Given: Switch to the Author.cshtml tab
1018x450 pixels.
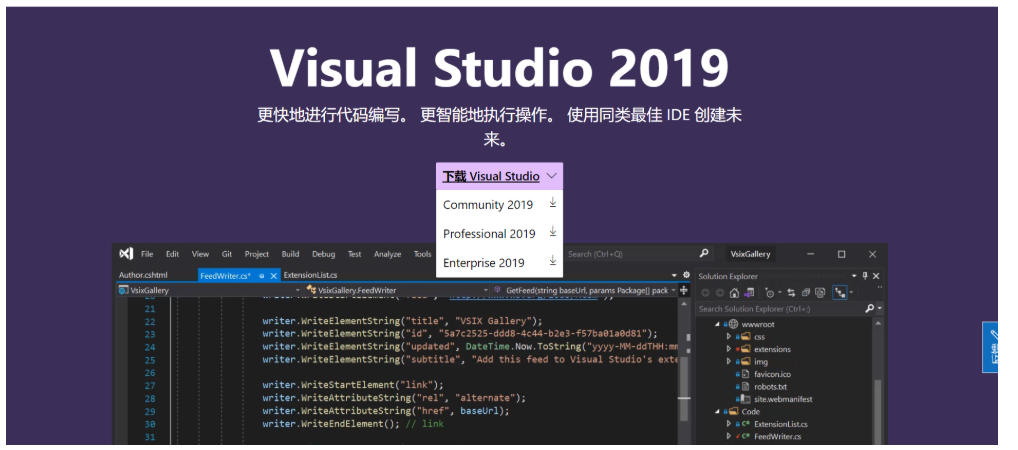Looking at the screenshot, I should coord(143,275).
